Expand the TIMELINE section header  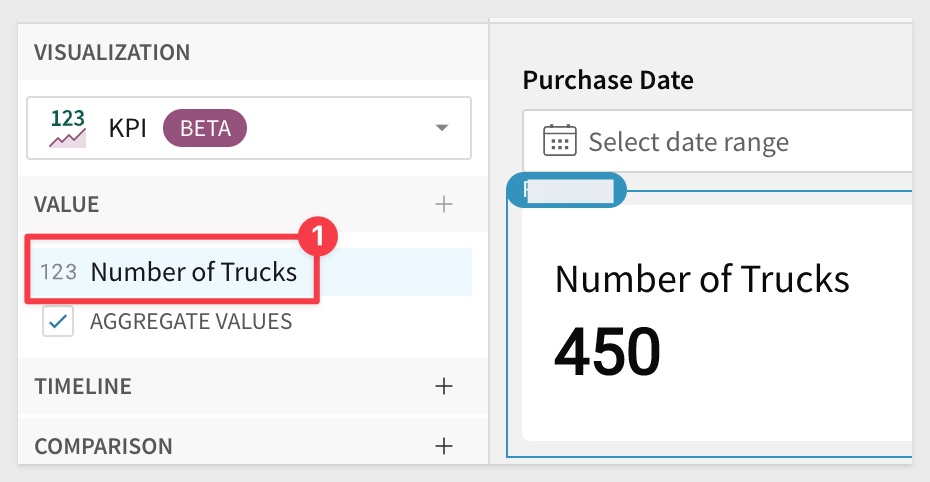point(83,386)
